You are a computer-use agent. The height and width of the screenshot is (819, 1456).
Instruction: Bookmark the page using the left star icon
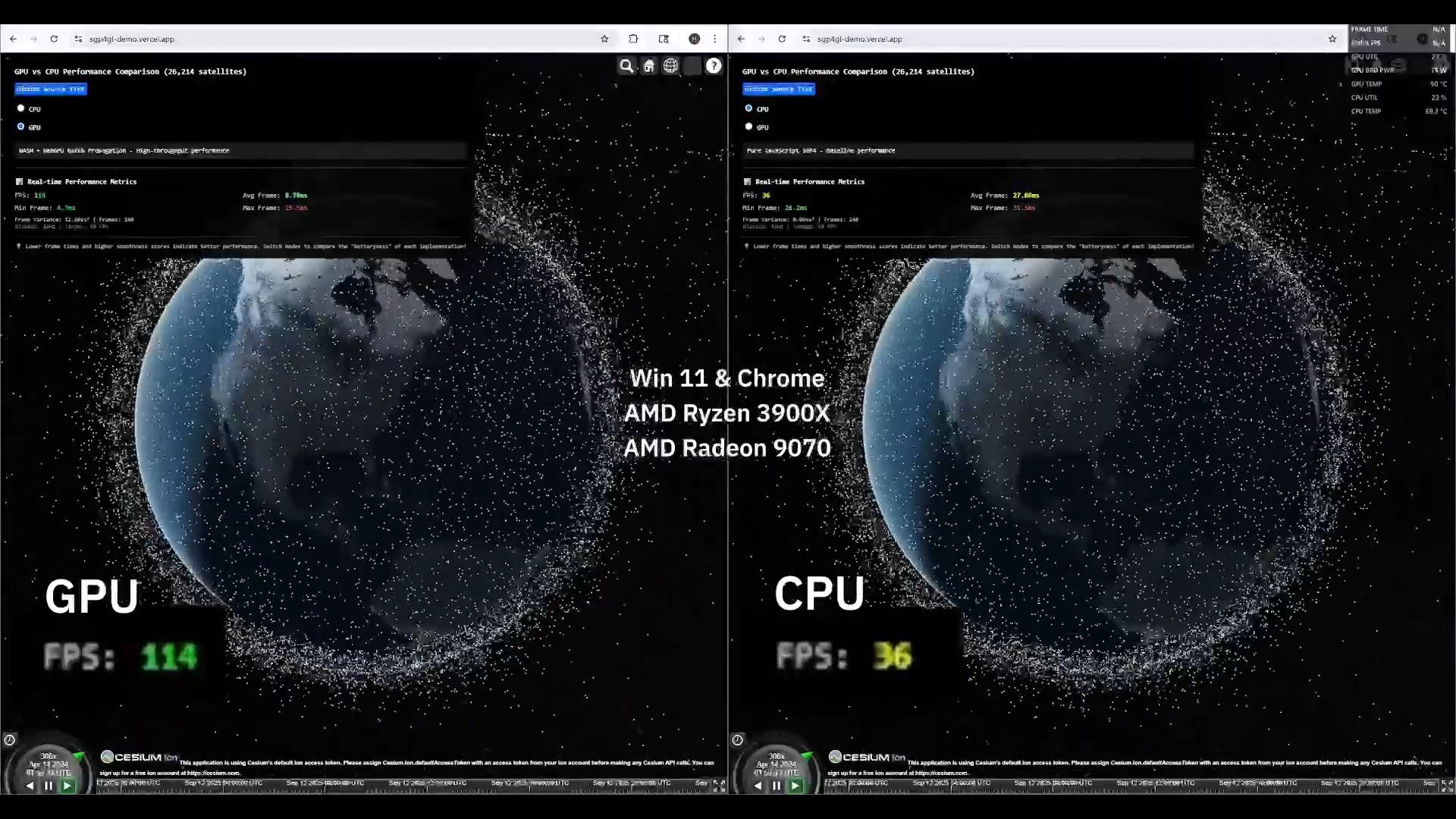(604, 39)
